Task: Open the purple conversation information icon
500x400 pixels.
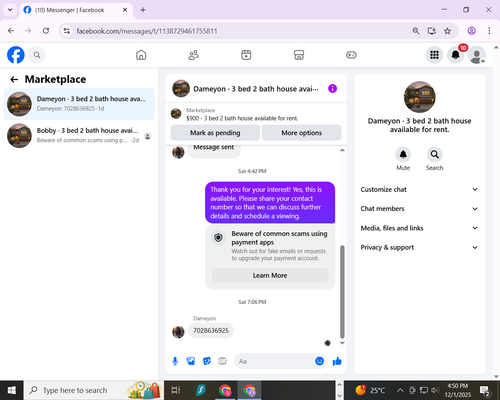Action: (x=332, y=89)
